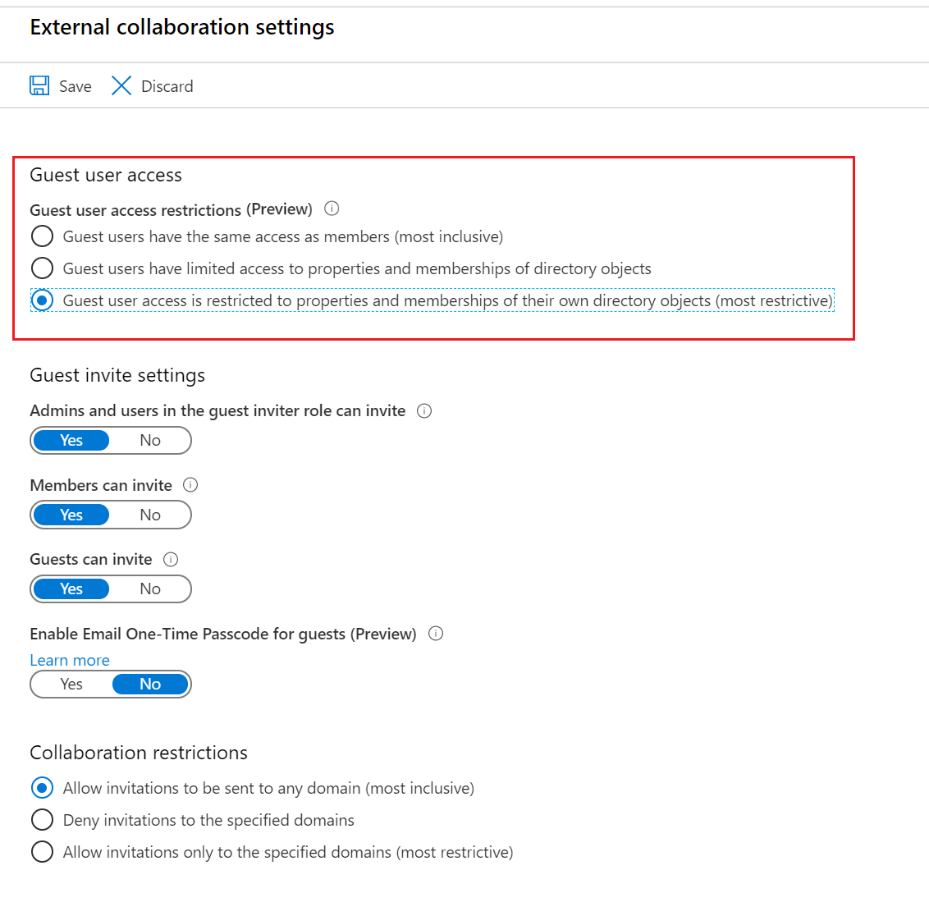
Task: Select 'Allow invitations to any domain' option
Action: tap(42, 788)
